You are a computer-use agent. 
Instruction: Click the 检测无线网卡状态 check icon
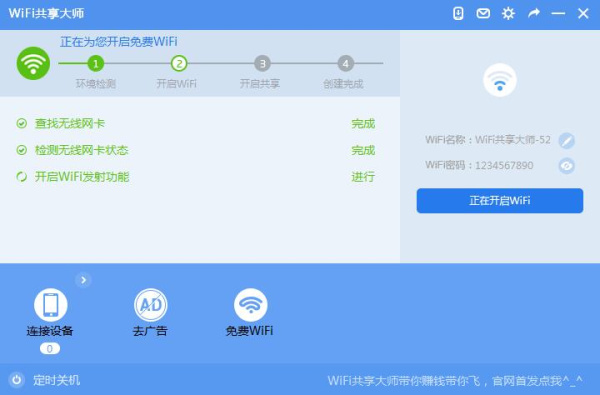(21, 150)
